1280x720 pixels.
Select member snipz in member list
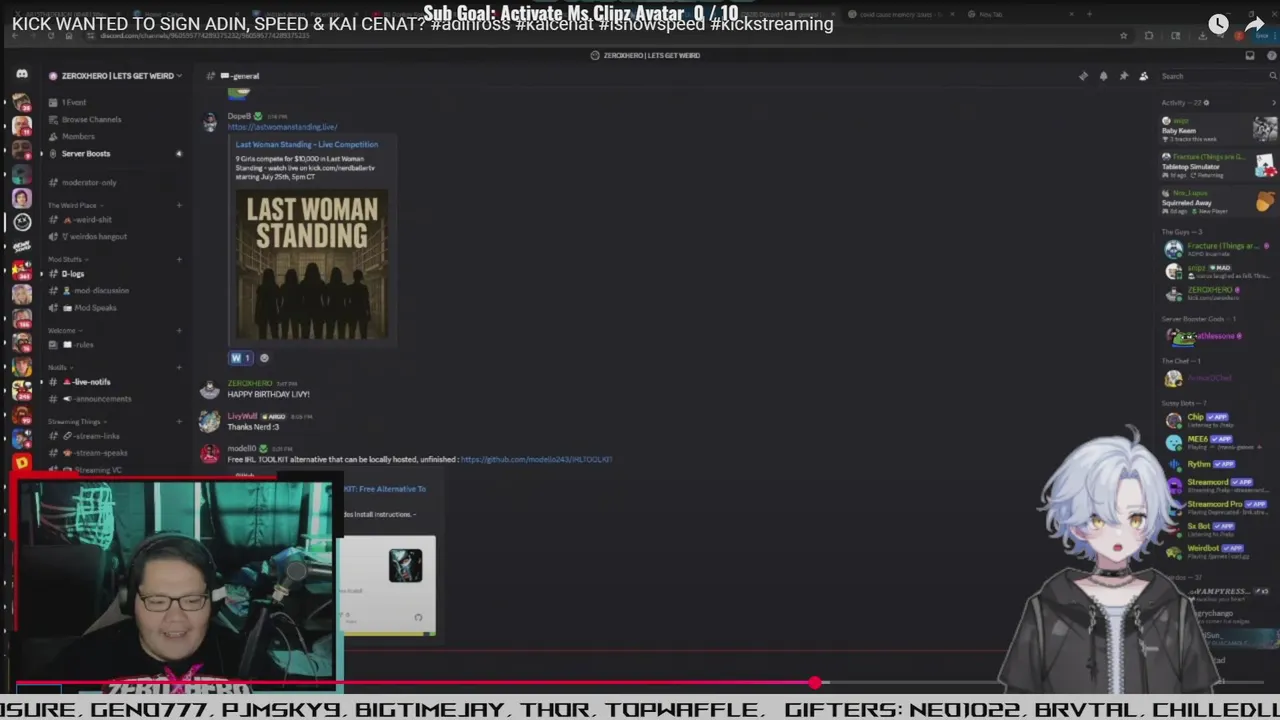pyautogui.click(x=1218, y=271)
